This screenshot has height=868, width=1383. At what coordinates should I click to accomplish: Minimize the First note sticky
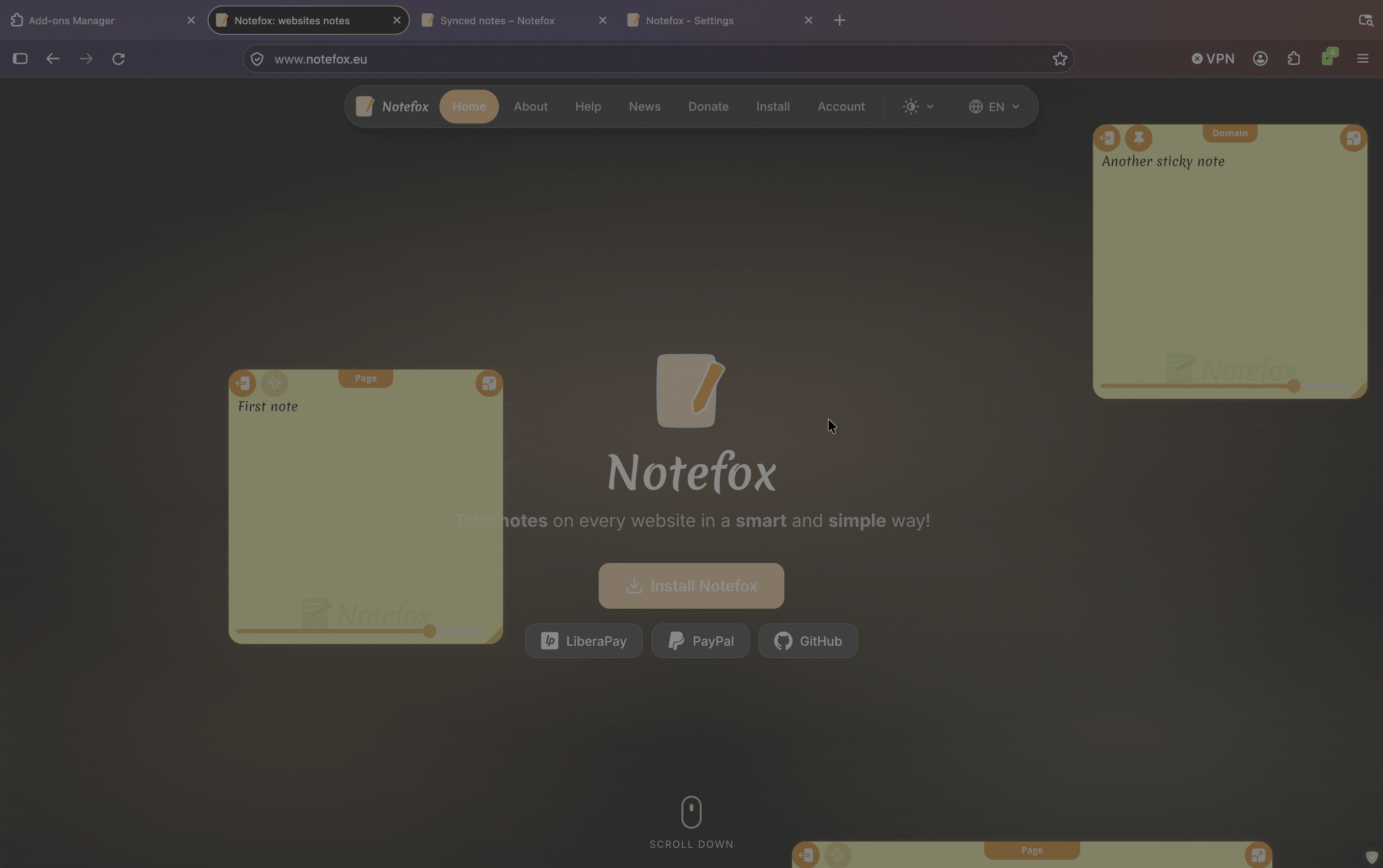pyautogui.click(x=489, y=383)
